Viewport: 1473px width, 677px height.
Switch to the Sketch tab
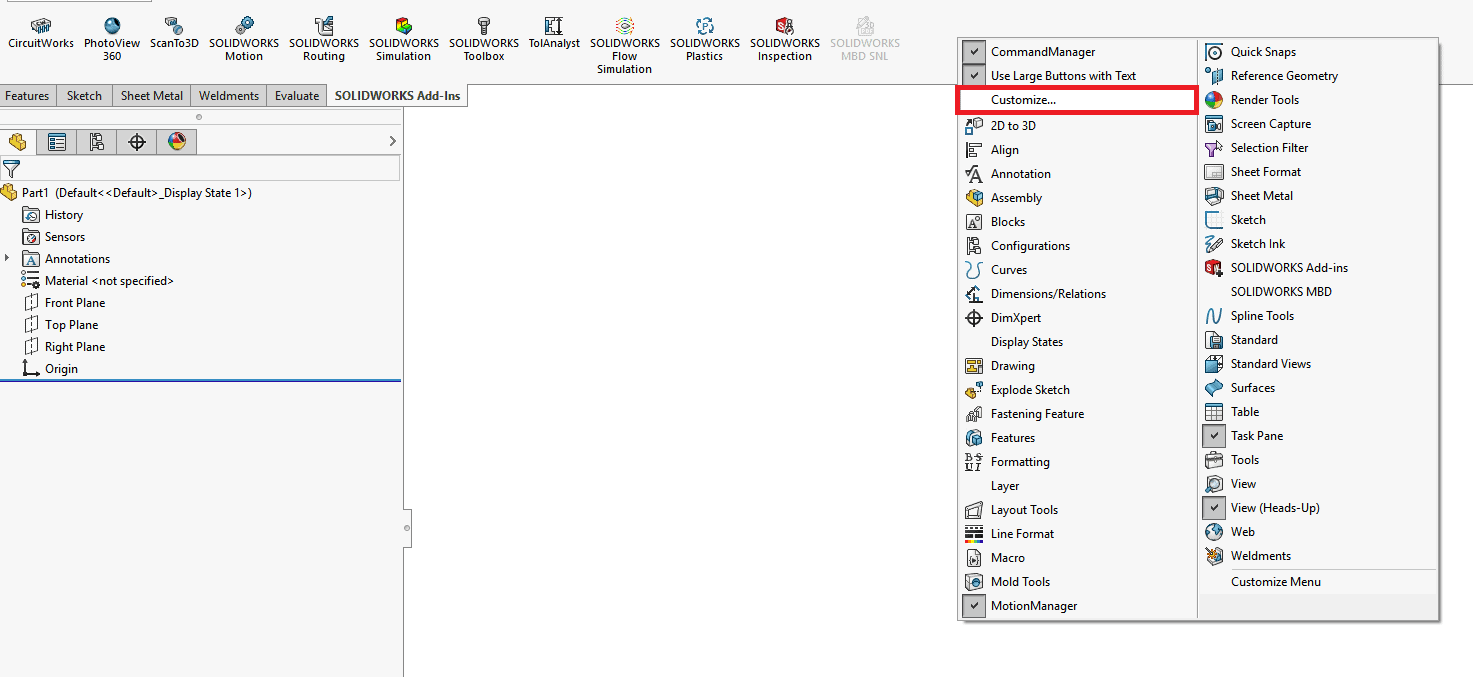(x=84, y=96)
